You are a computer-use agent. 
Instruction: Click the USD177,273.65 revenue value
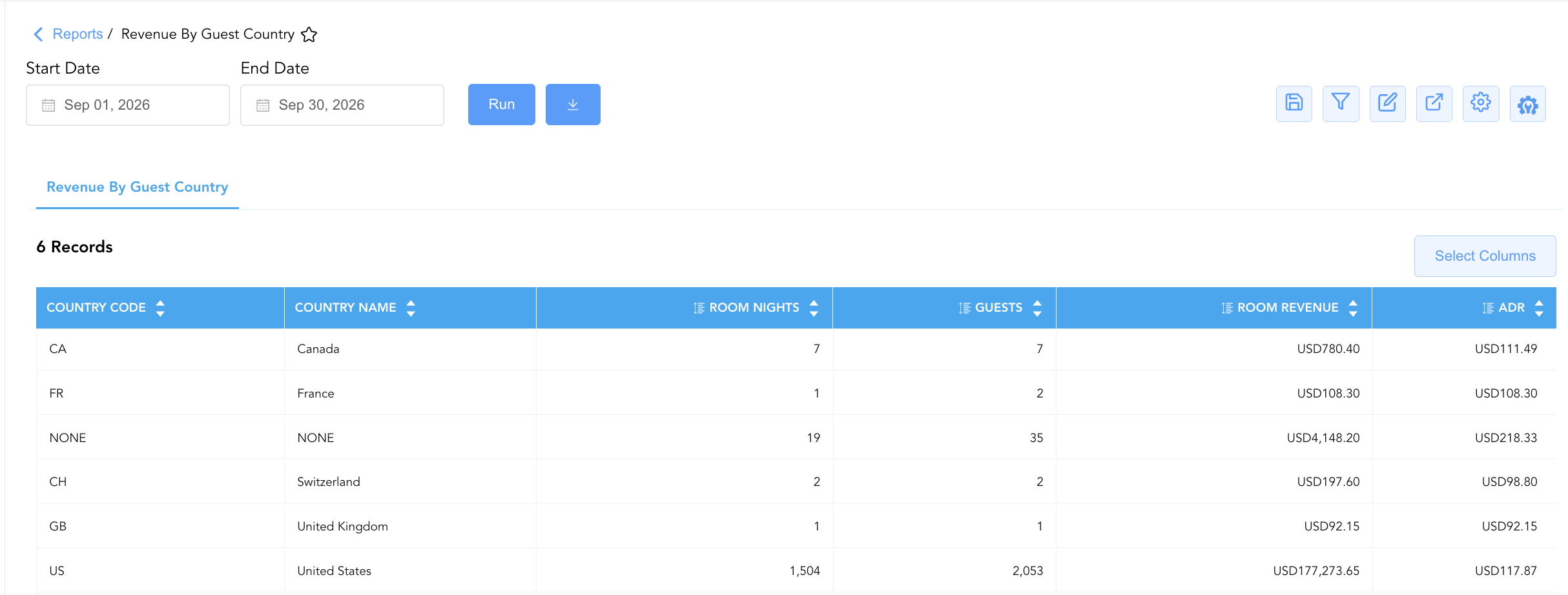coord(1316,571)
